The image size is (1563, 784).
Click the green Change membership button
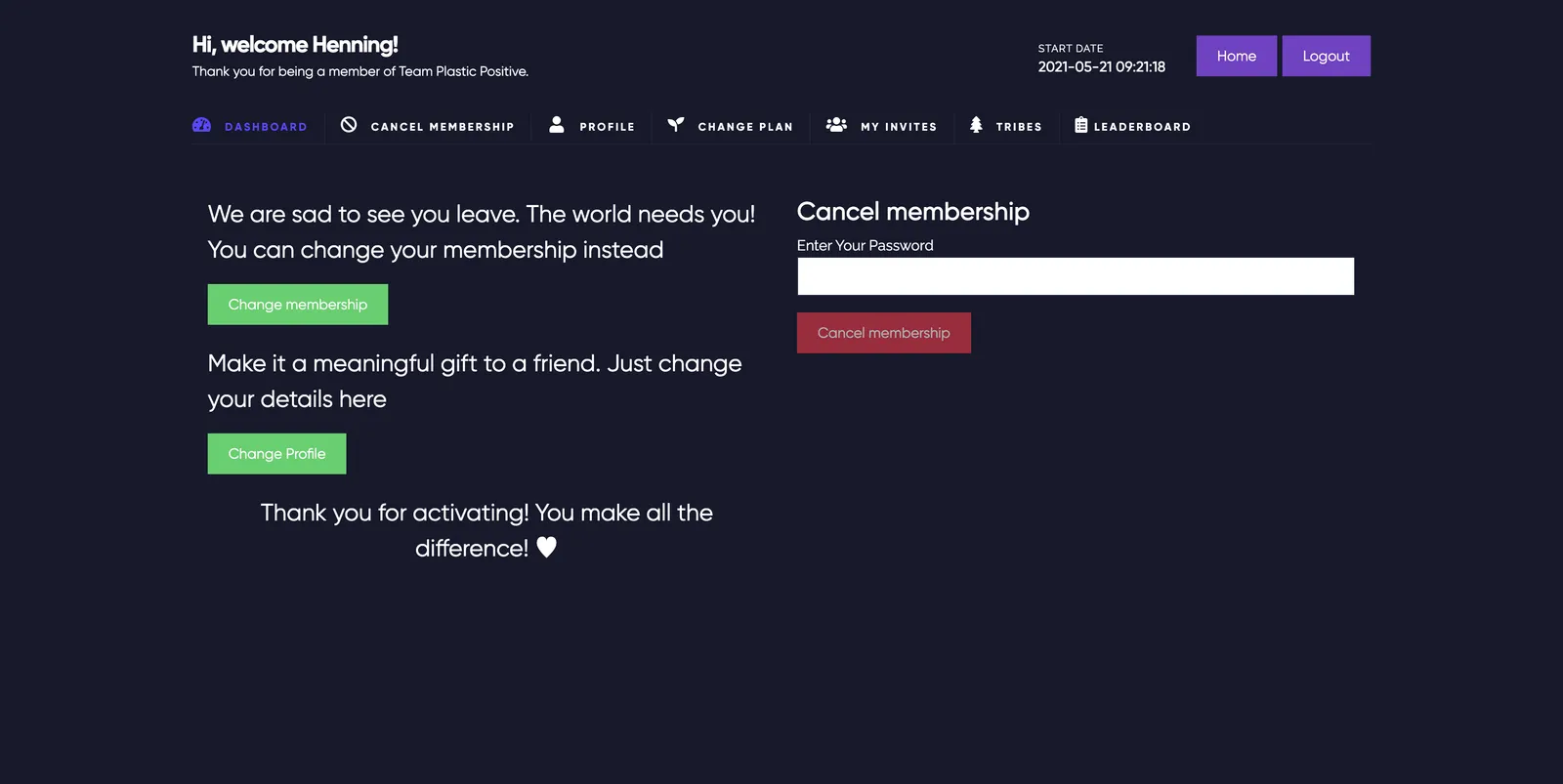(298, 305)
